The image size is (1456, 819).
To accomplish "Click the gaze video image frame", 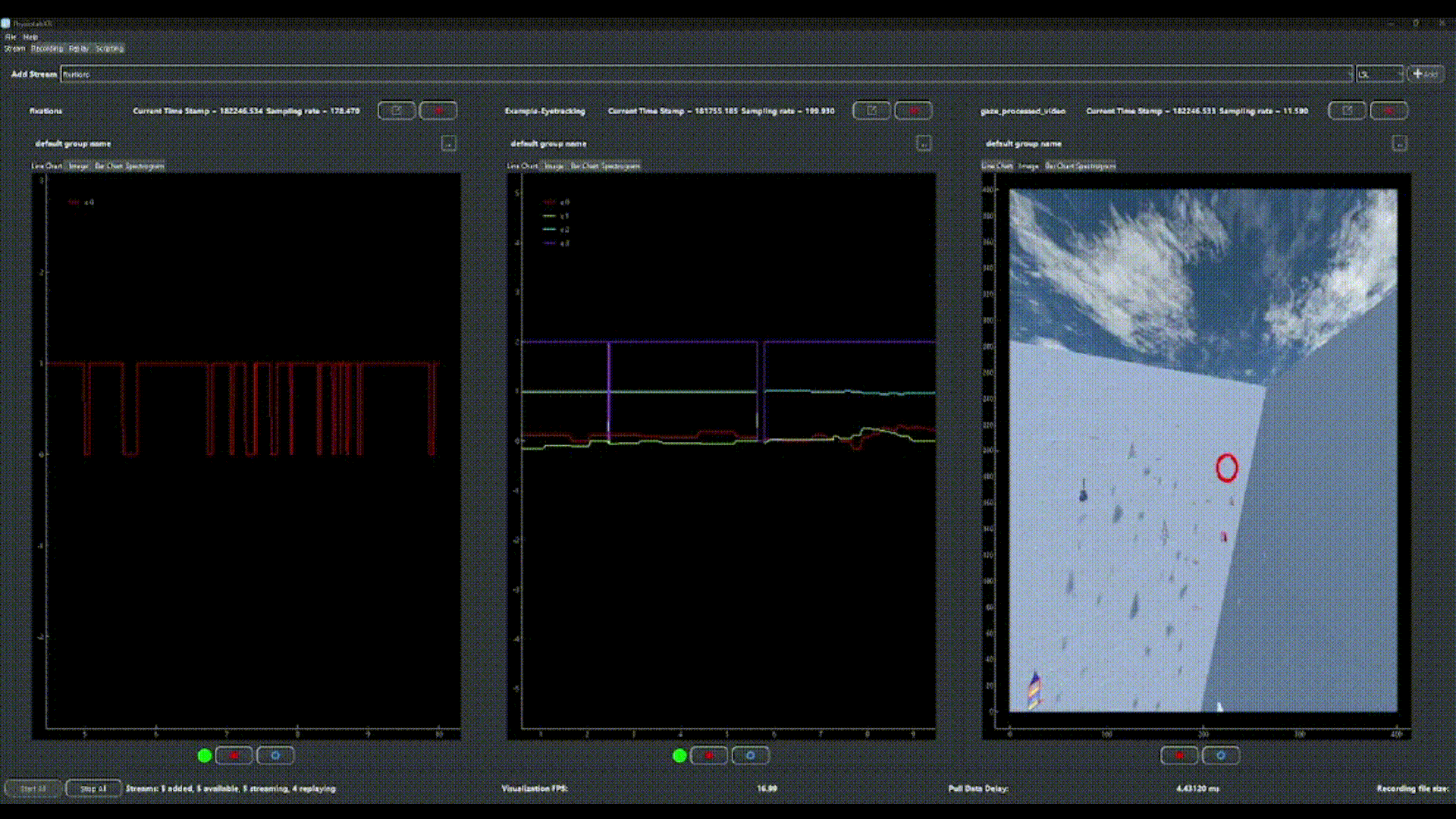I will click(x=1203, y=450).
